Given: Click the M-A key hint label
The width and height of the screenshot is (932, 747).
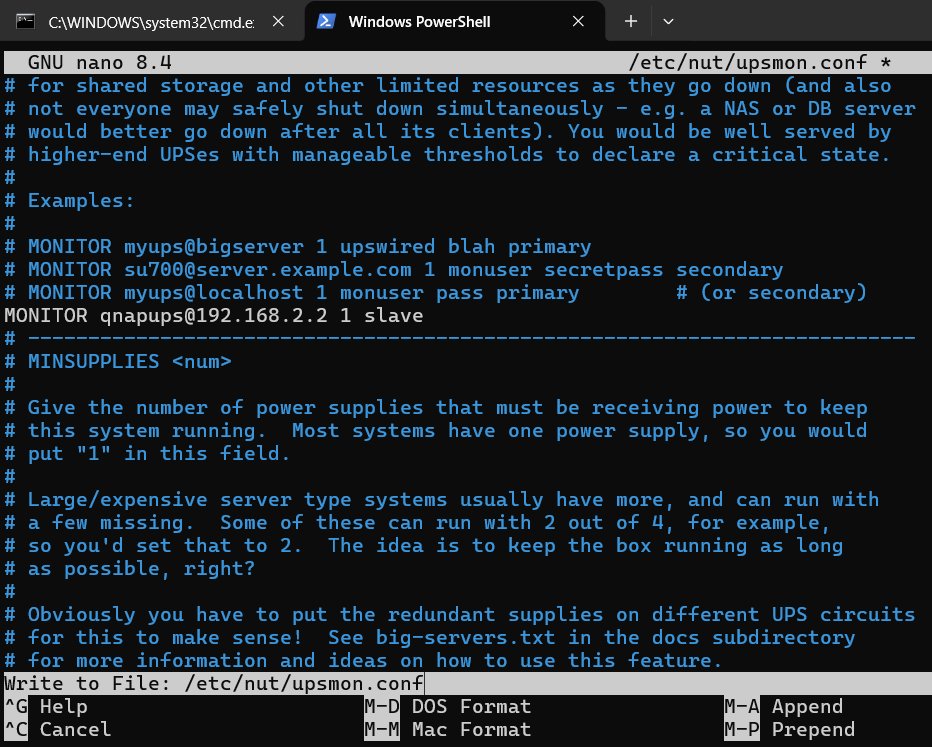Looking at the screenshot, I should pos(741,707).
